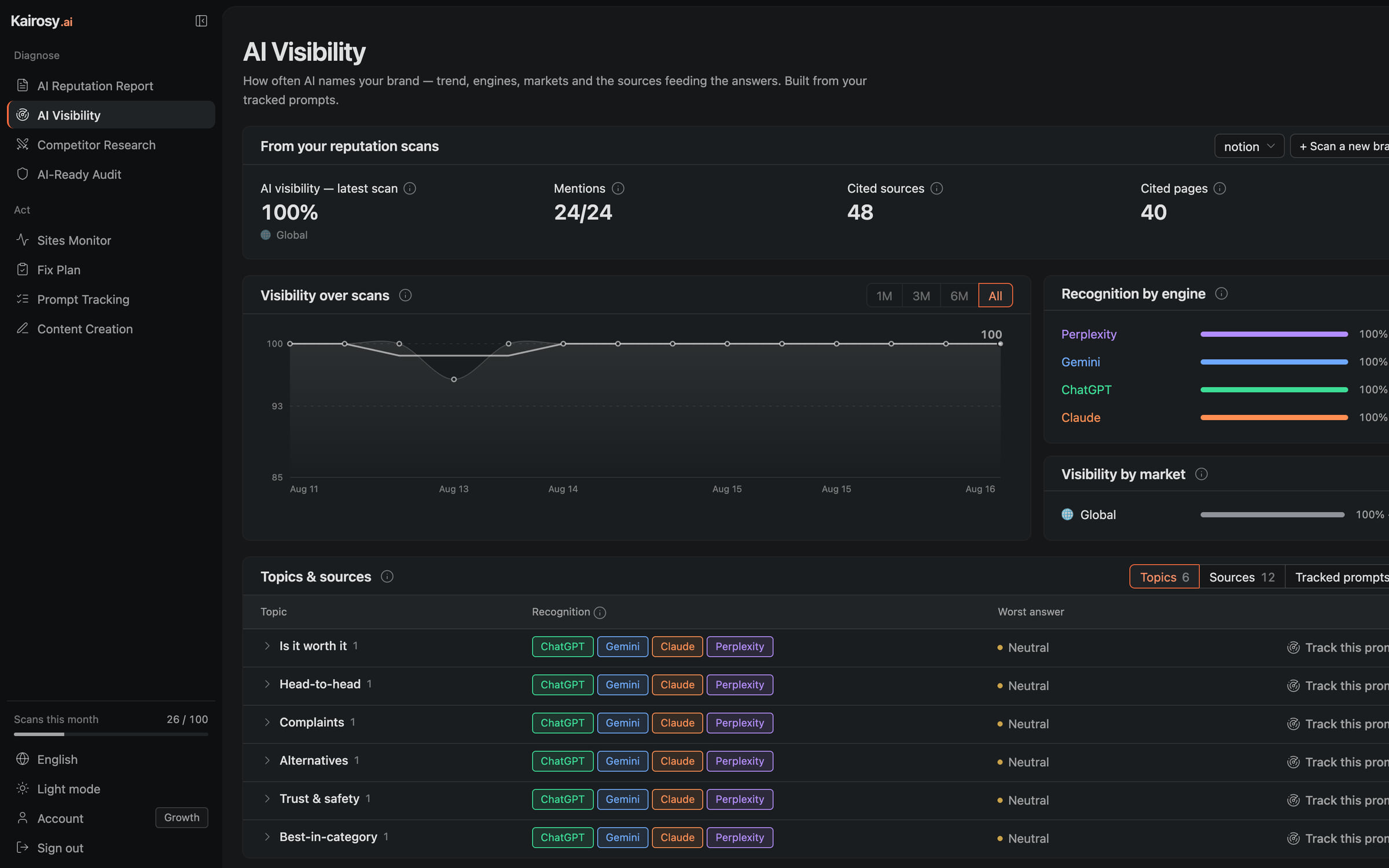Click Gemini tag in Complaints row
The image size is (1389, 868).
click(x=623, y=723)
